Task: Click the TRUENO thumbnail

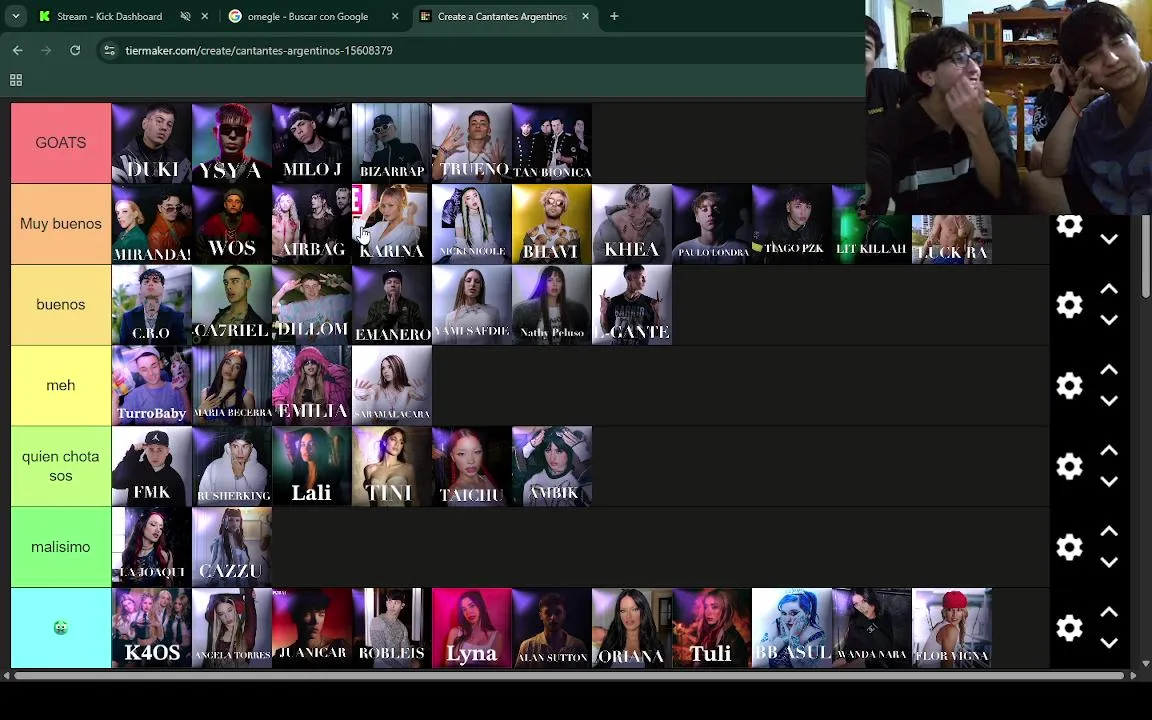Action: click(472, 143)
